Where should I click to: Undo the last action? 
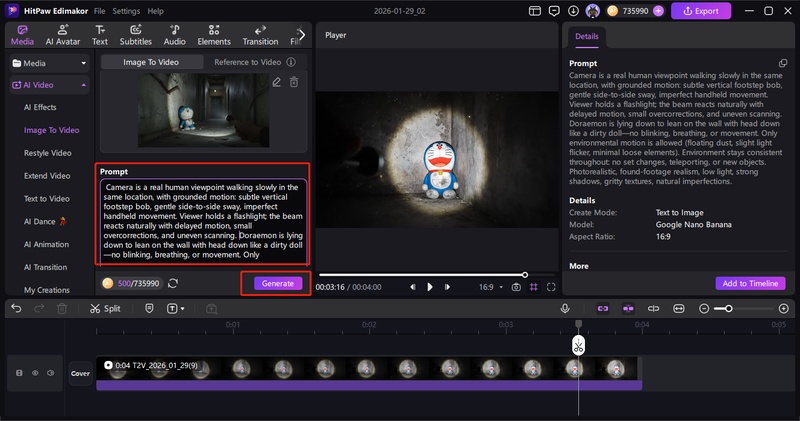pyautogui.click(x=16, y=308)
